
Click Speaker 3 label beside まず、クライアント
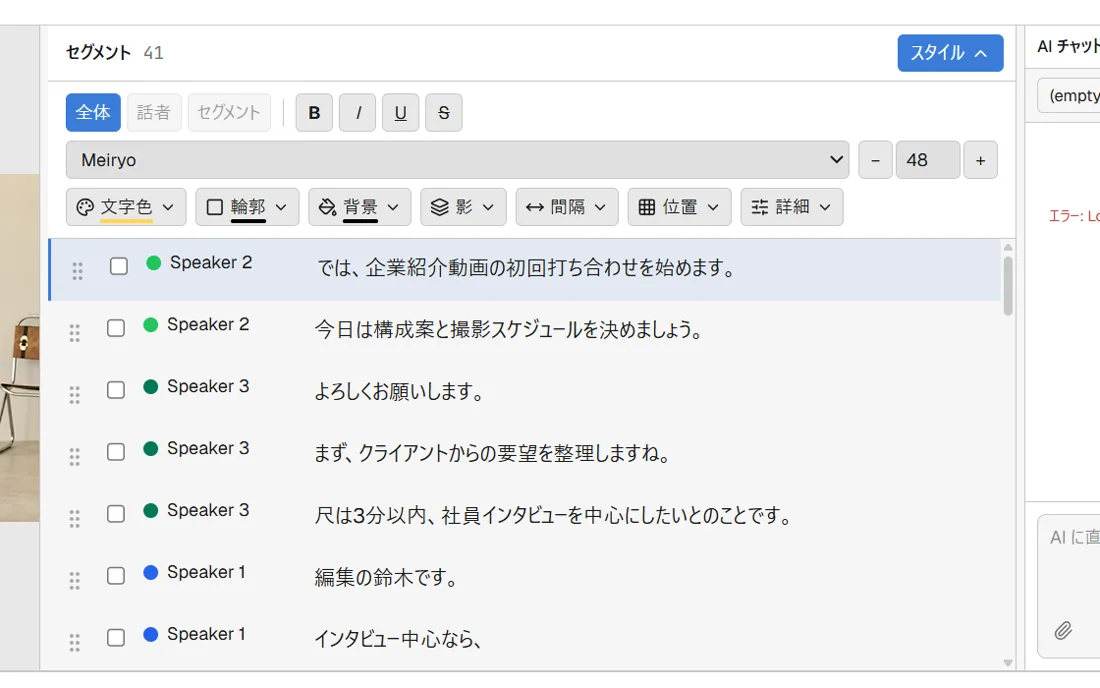click(208, 448)
